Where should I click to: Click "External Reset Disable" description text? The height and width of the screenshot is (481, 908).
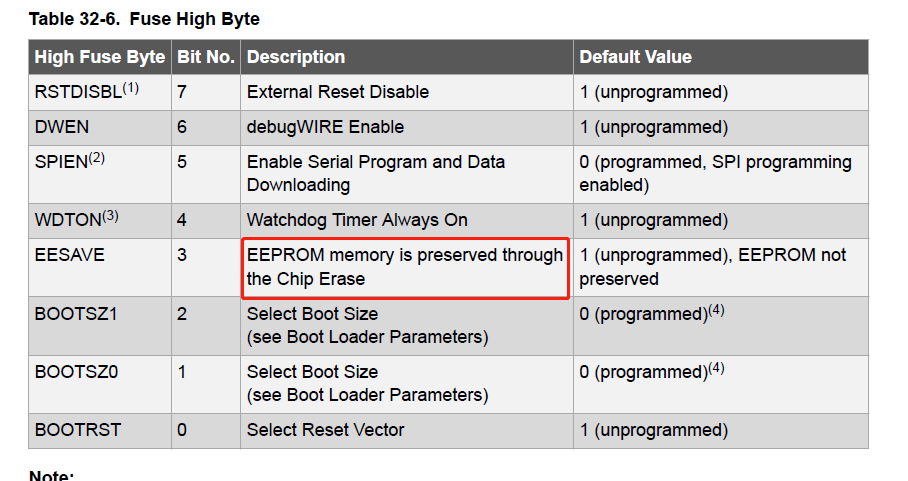[x=338, y=92]
